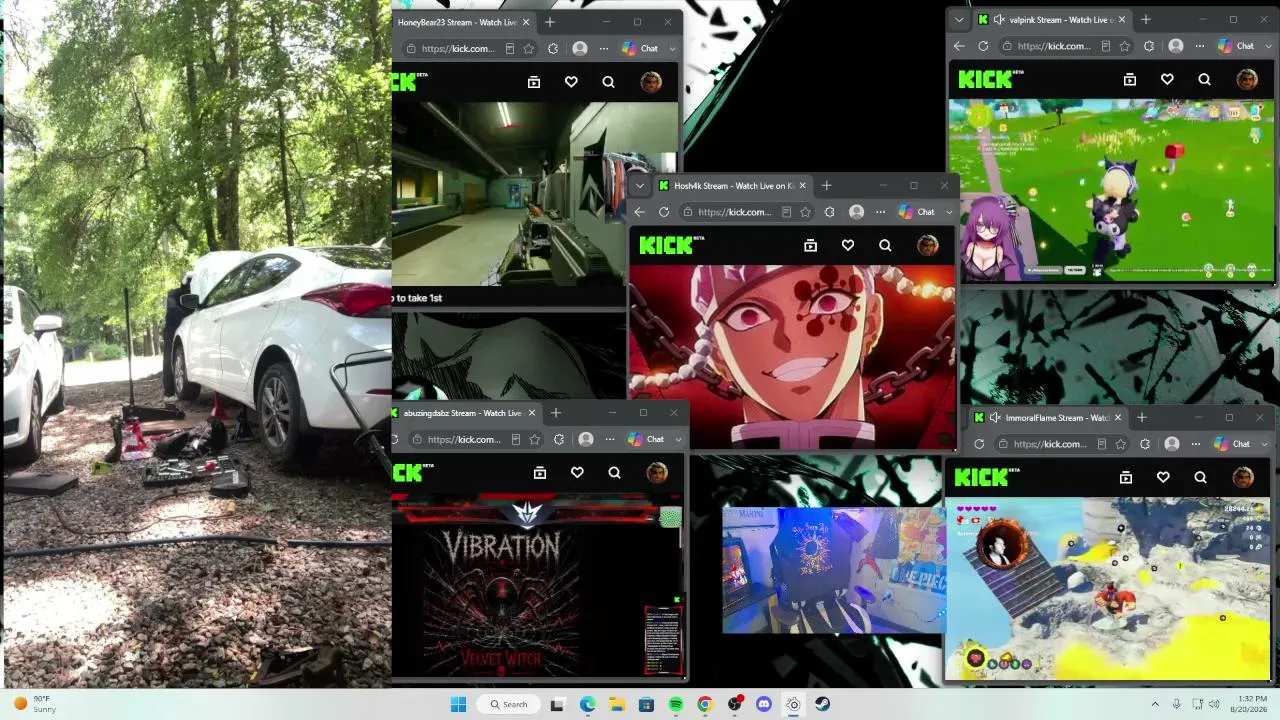The height and width of the screenshot is (720, 1280).
Task: Open Kick profile avatar in ImmoralFlame window
Action: 1243,477
